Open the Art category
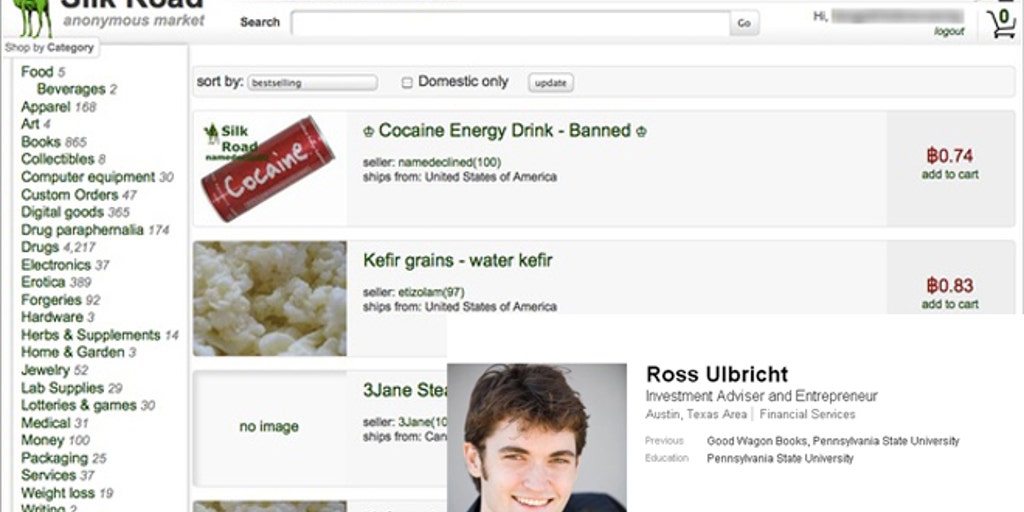 pyautogui.click(x=30, y=124)
